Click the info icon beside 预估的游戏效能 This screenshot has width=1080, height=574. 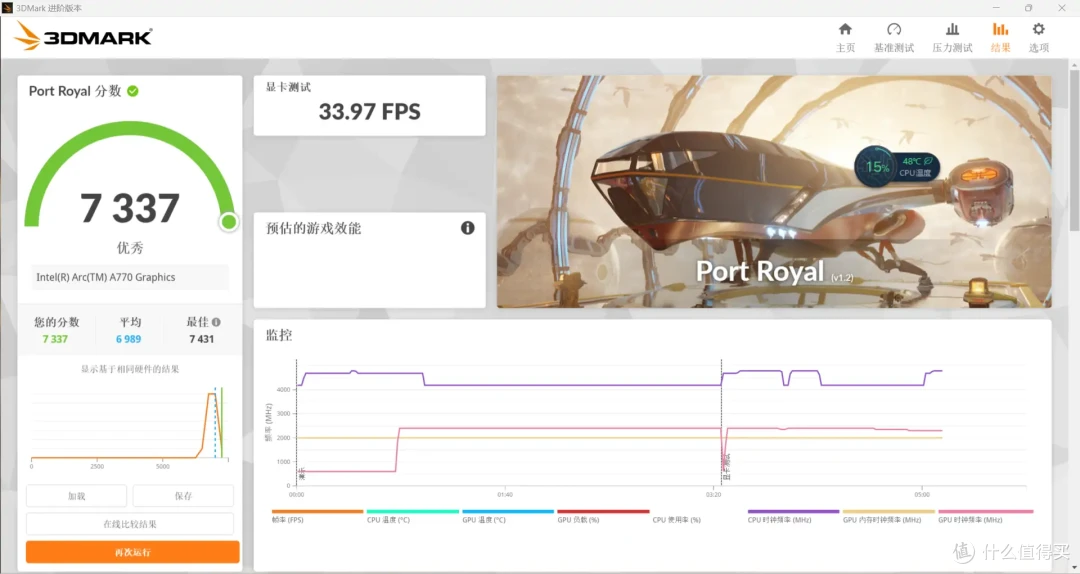coord(468,228)
